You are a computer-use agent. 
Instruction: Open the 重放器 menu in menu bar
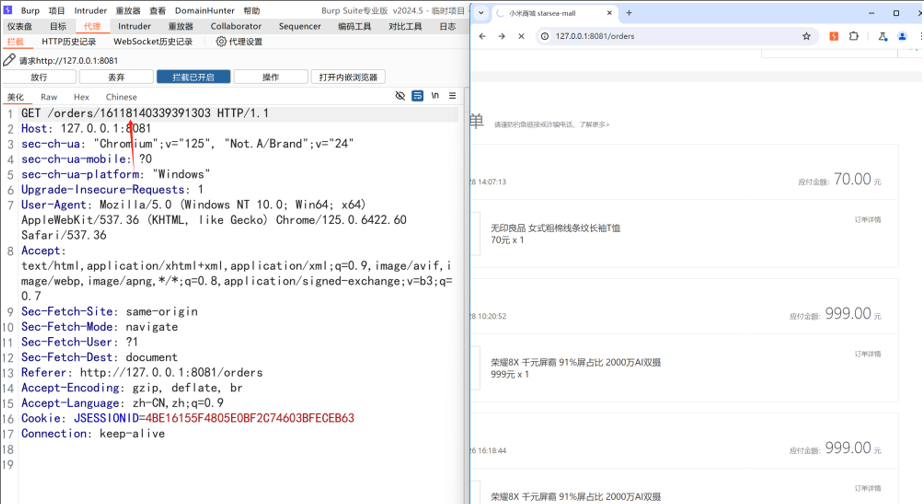(x=128, y=11)
